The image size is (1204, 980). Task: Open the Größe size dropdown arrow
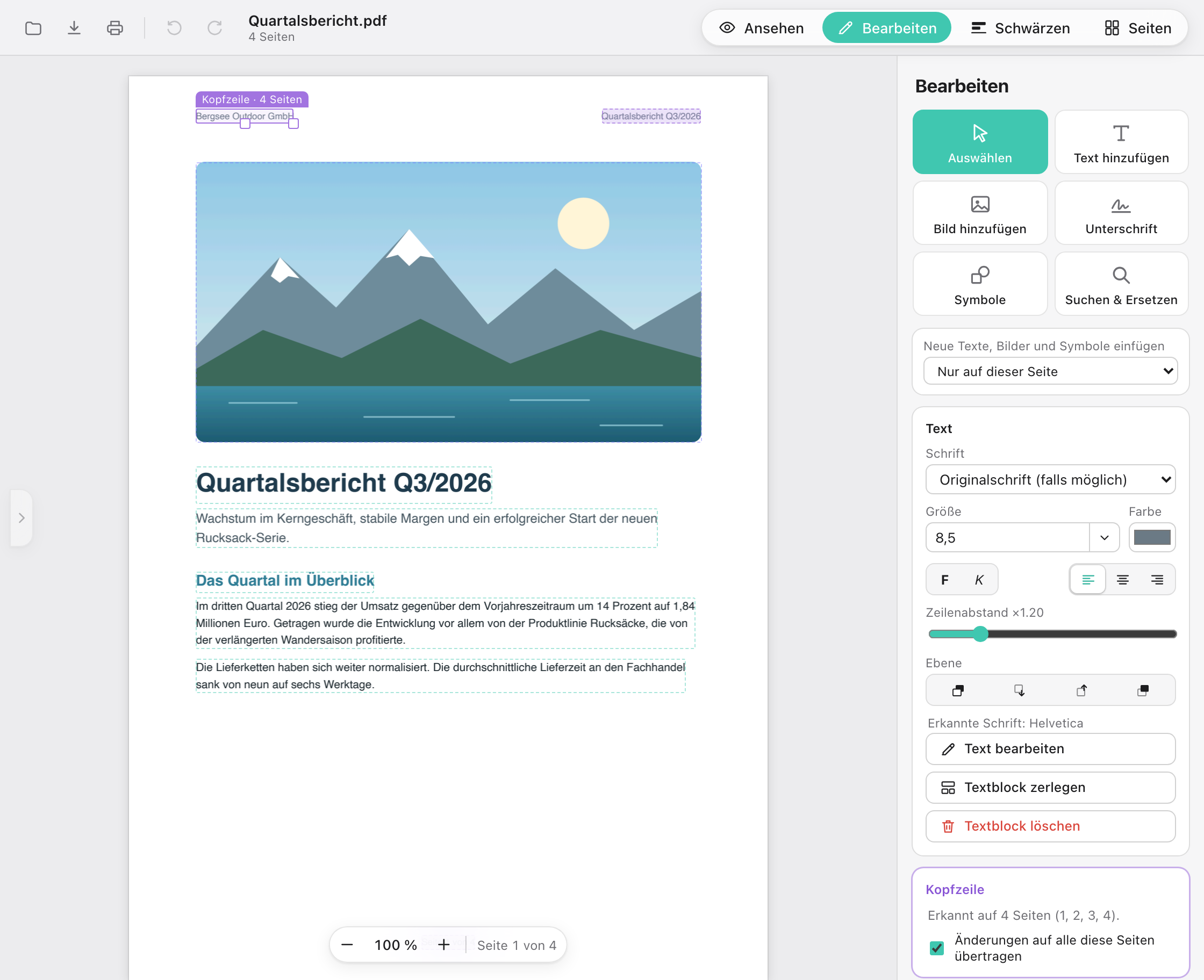(x=1104, y=537)
